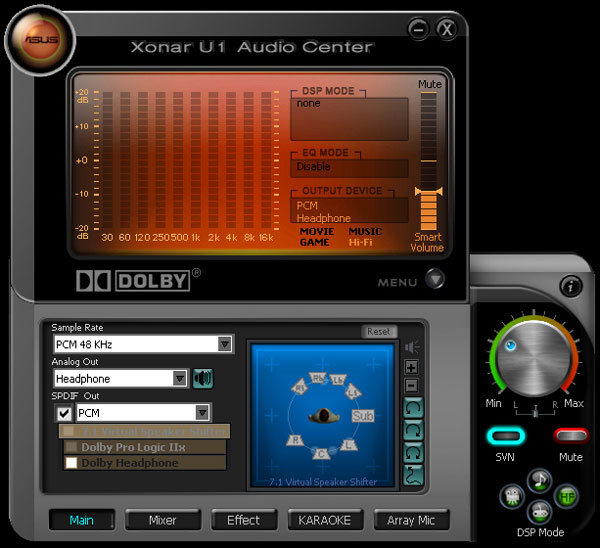Toggle the red Mute button
Viewport: 600px width, 548px height.
click(x=571, y=435)
